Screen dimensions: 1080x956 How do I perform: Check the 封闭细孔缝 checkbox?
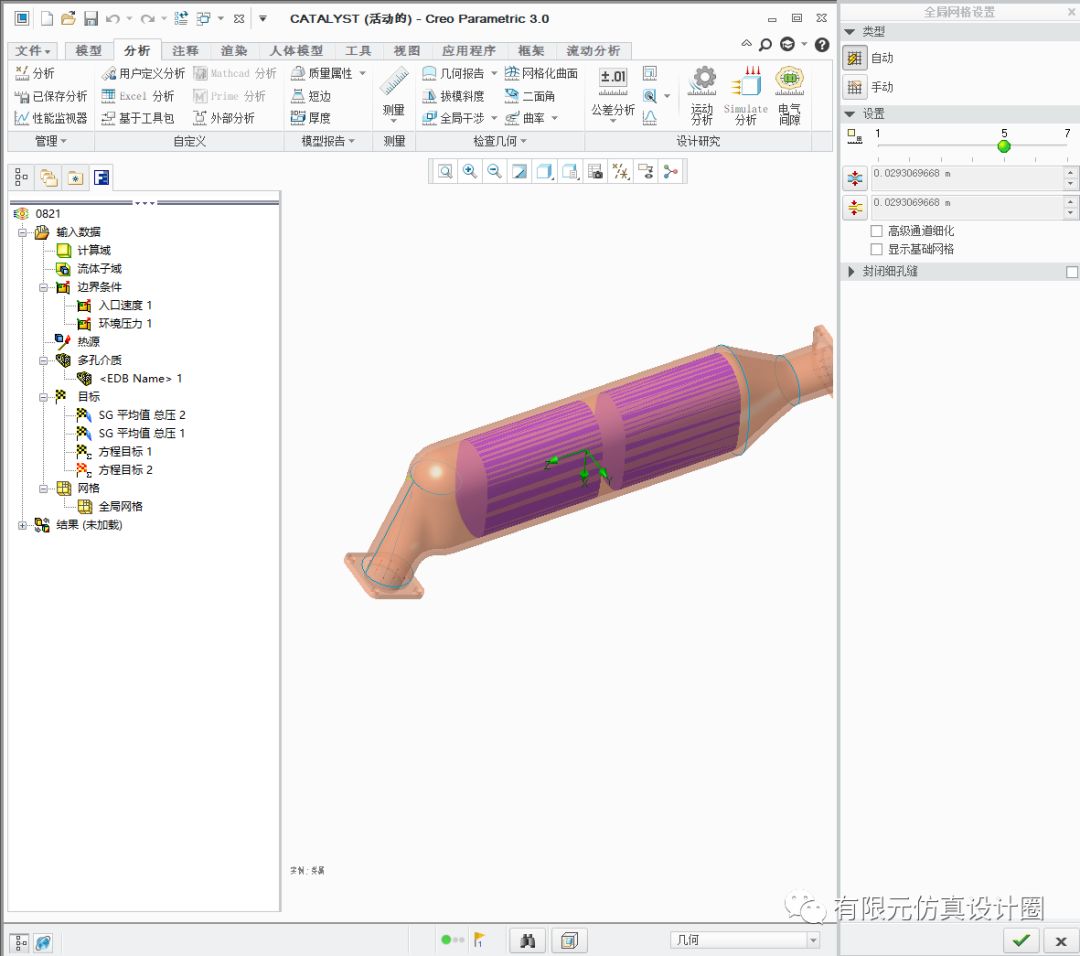point(1072,272)
